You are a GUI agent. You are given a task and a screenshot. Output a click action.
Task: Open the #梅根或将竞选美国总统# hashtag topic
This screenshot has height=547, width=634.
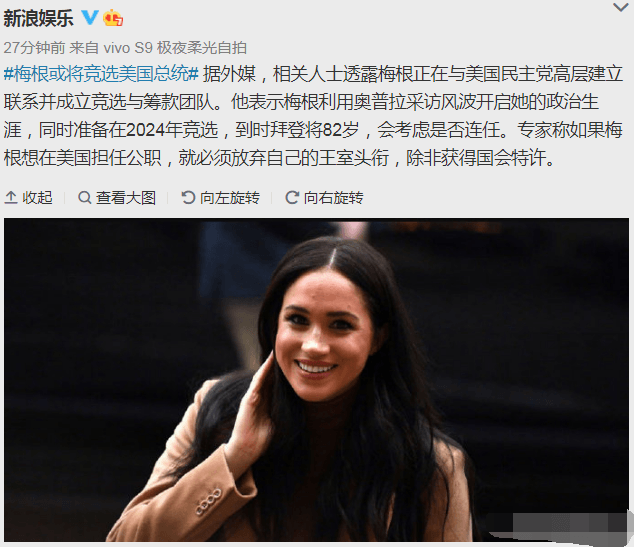(x=101, y=74)
